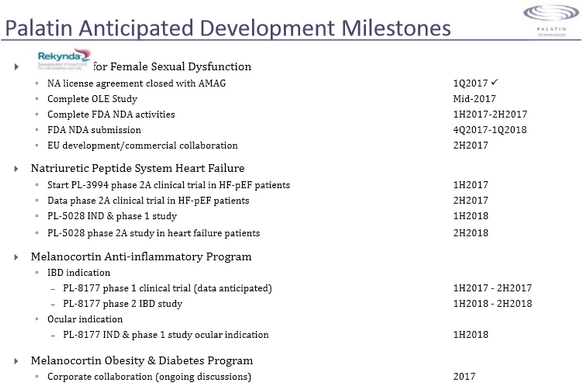Select the heading 'for Female Sexual Dysfunction'
The height and width of the screenshot is (384, 582).
[x=172, y=66]
